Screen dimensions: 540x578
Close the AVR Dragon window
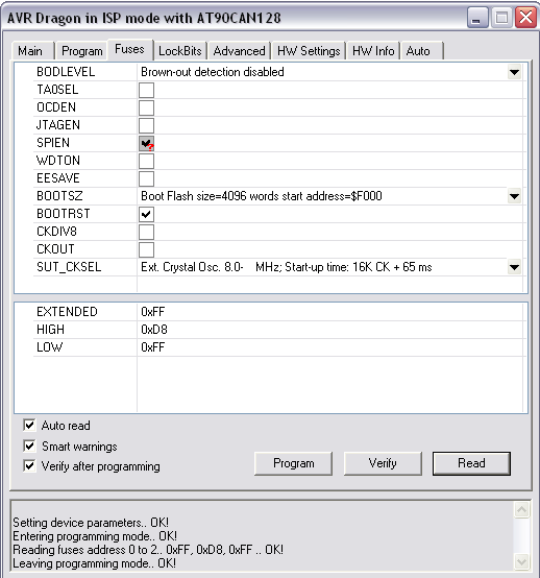tap(526, 17)
